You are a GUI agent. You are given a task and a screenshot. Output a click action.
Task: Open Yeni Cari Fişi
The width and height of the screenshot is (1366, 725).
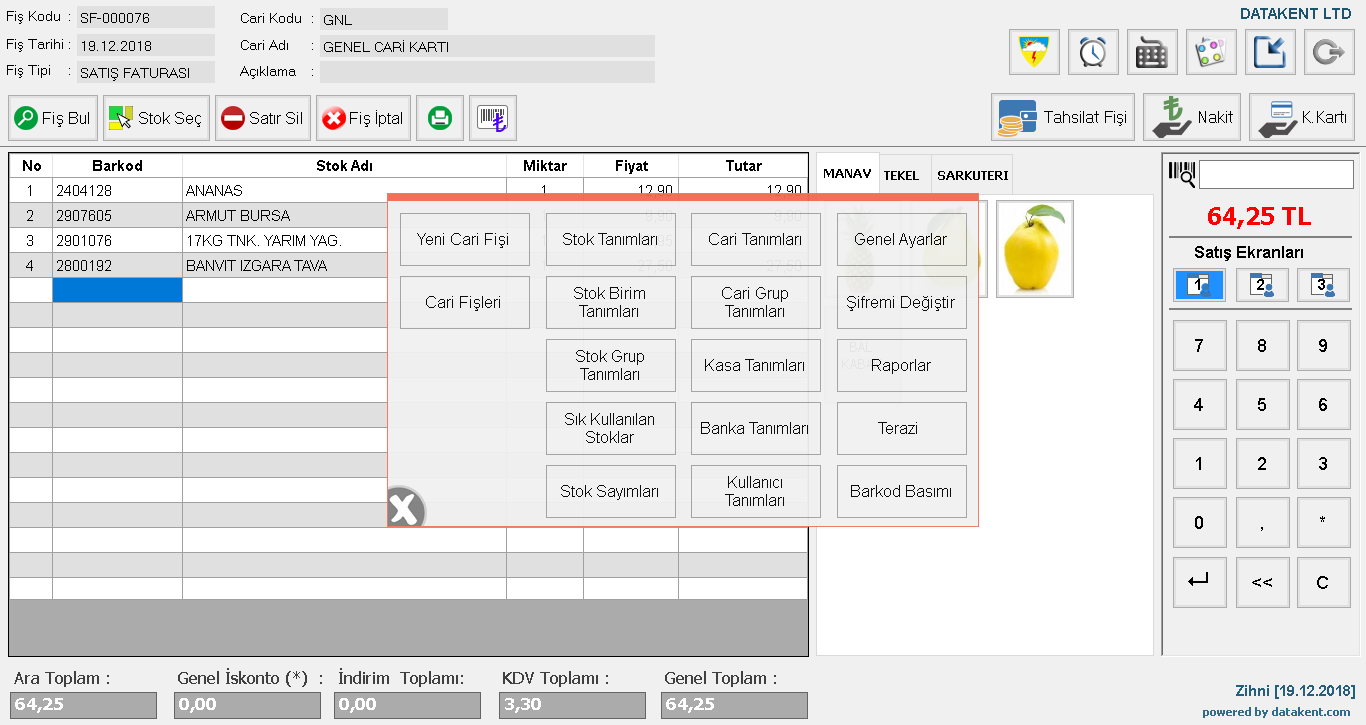(465, 239)
